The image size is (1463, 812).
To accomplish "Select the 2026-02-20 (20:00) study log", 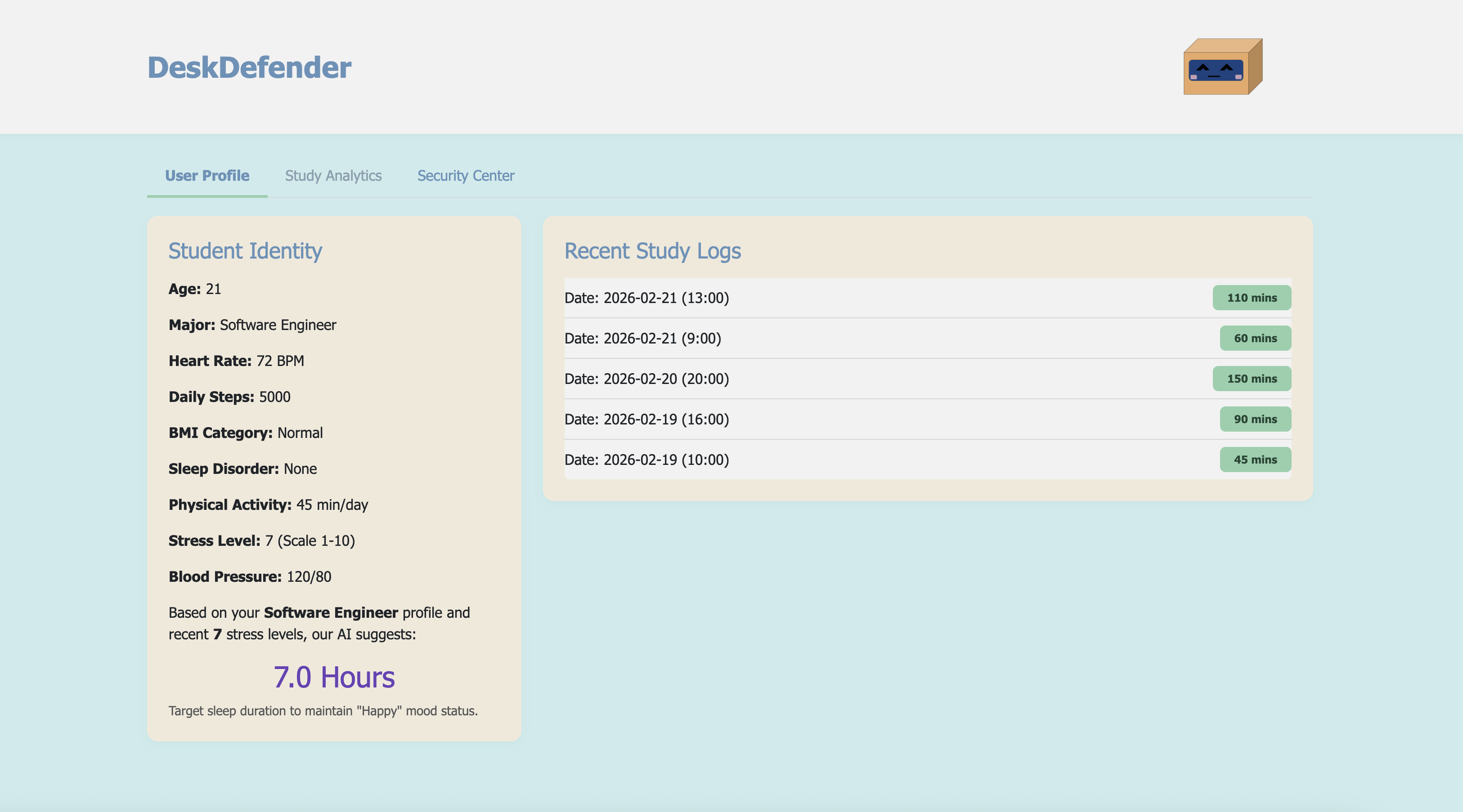I will (646, 379).
